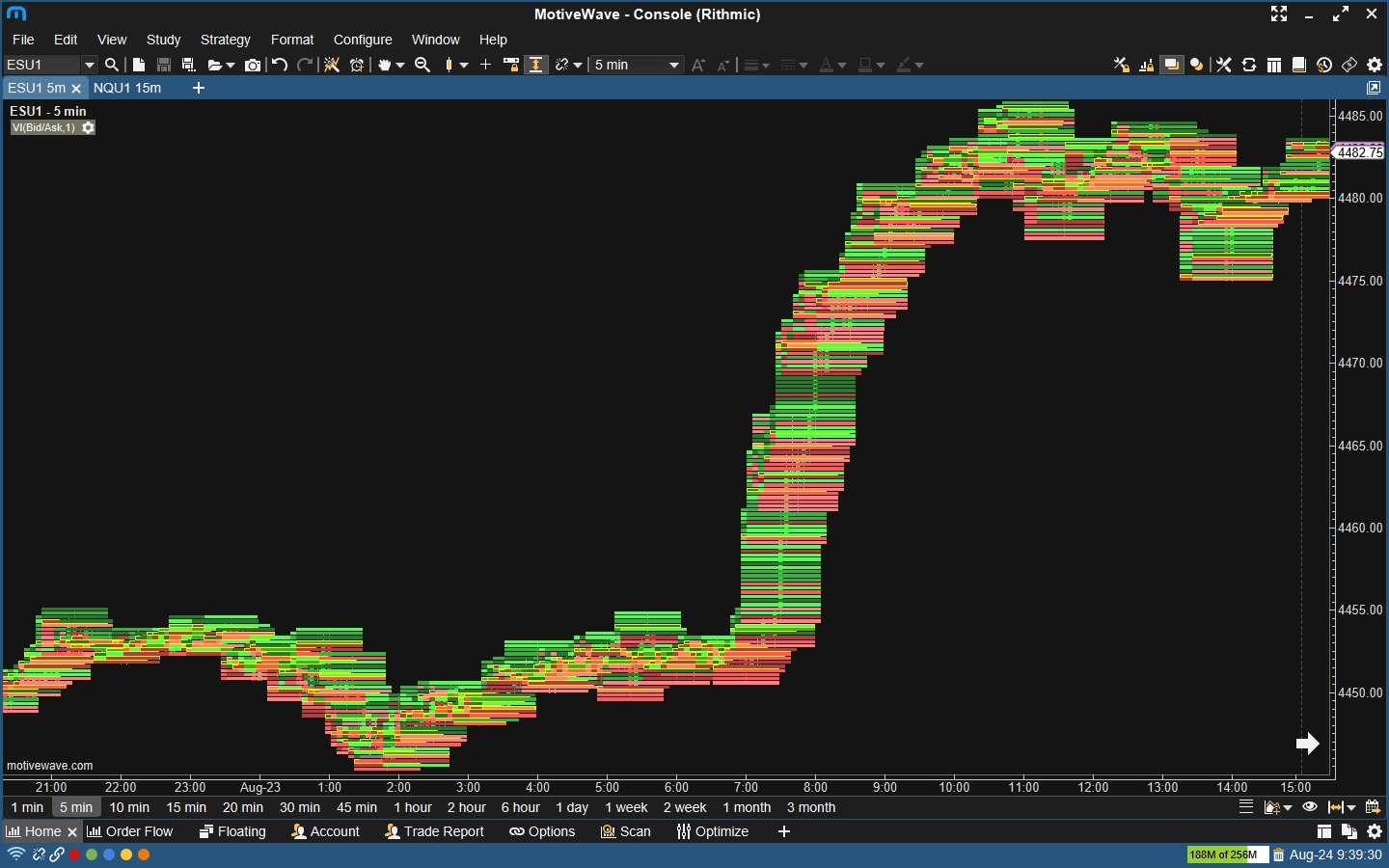Click the camera screenshot icon
Image resolution: width=1389 pixels, height=868 pixels.
253,65
